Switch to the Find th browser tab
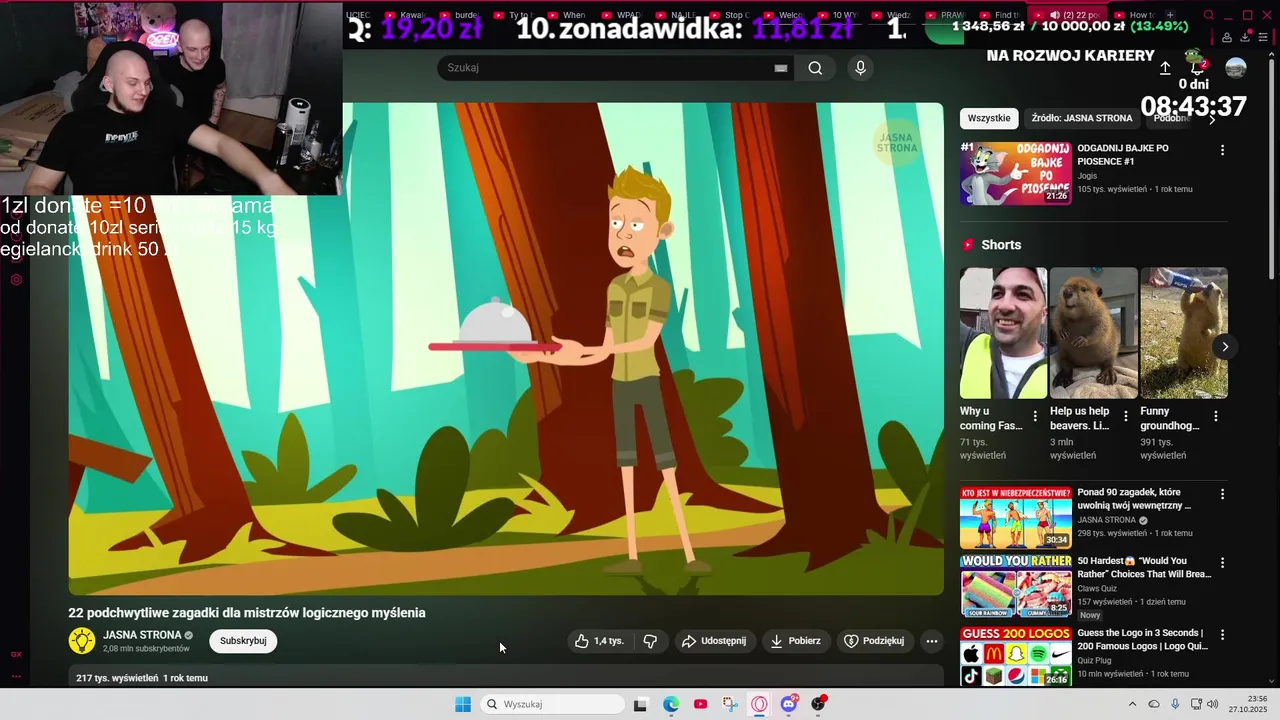 (x=1001, y=15)
